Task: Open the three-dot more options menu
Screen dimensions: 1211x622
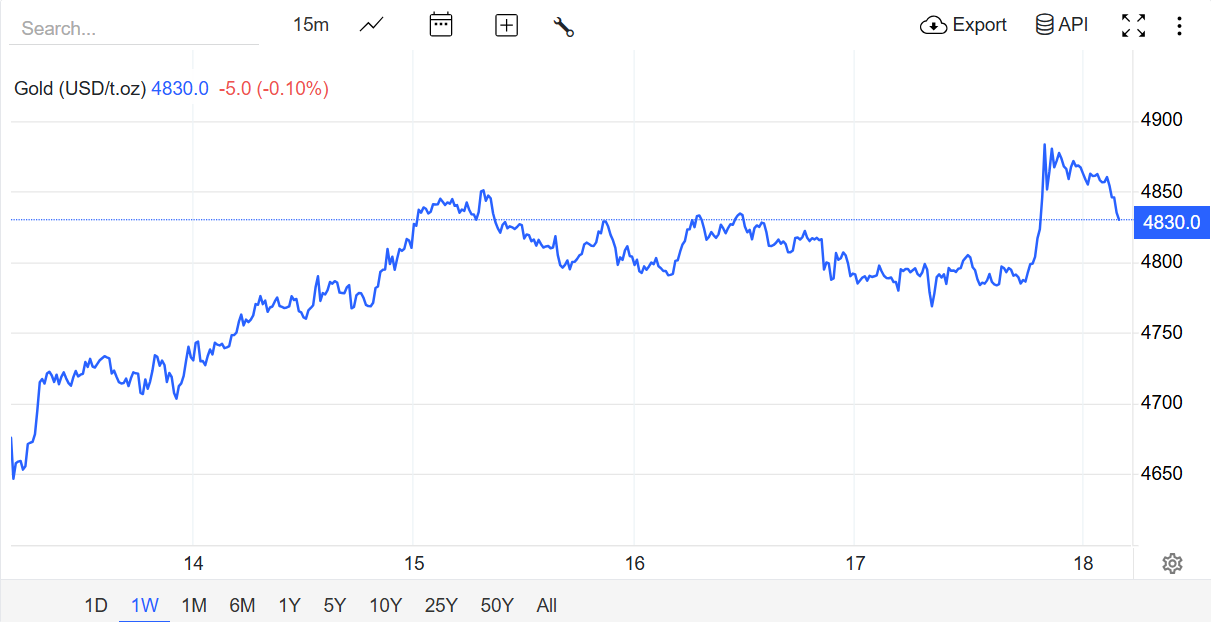Action: point(1180,26)
